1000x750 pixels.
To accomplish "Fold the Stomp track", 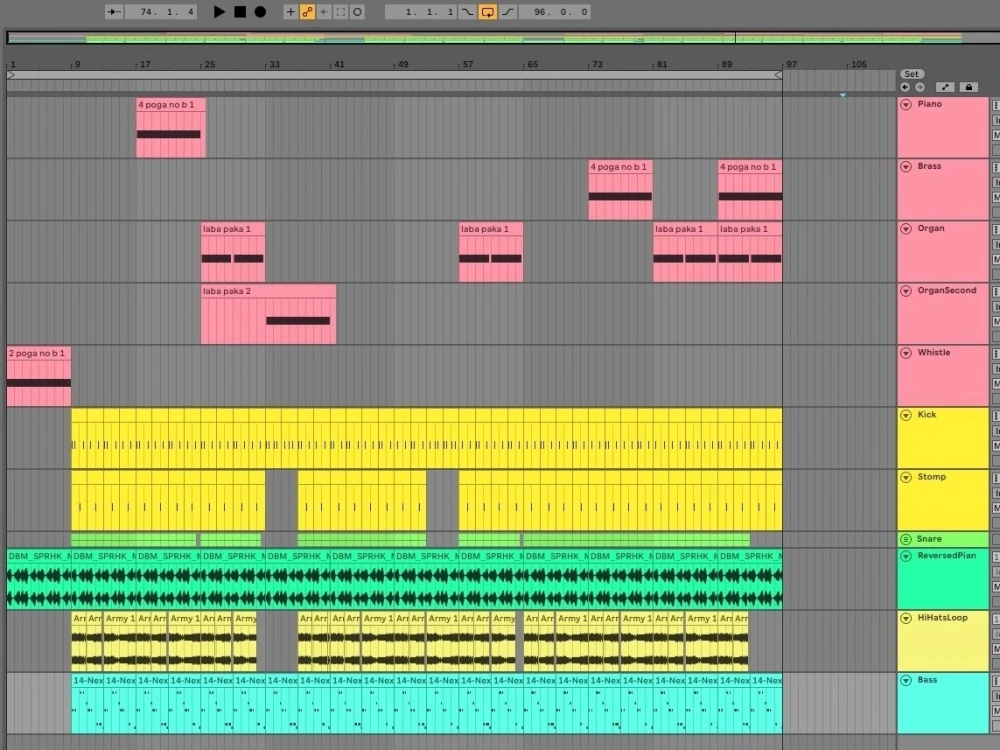I will click(906, 477).
